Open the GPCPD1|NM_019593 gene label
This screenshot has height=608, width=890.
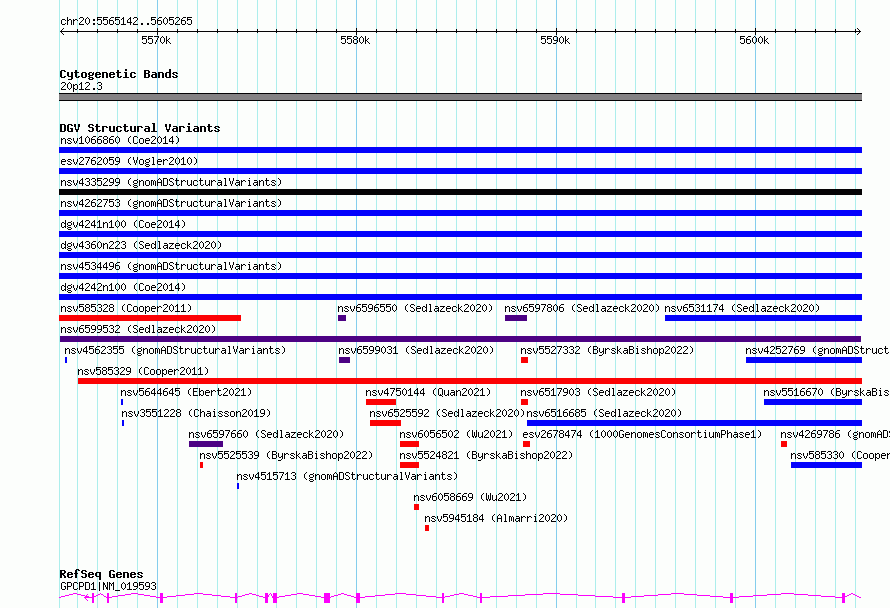point(108,586)
